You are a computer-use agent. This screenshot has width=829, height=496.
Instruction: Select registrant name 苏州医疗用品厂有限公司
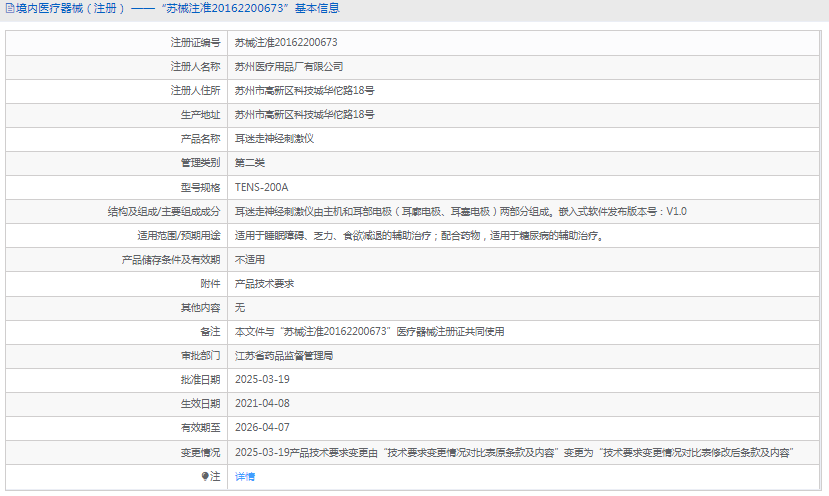[289, 67]
